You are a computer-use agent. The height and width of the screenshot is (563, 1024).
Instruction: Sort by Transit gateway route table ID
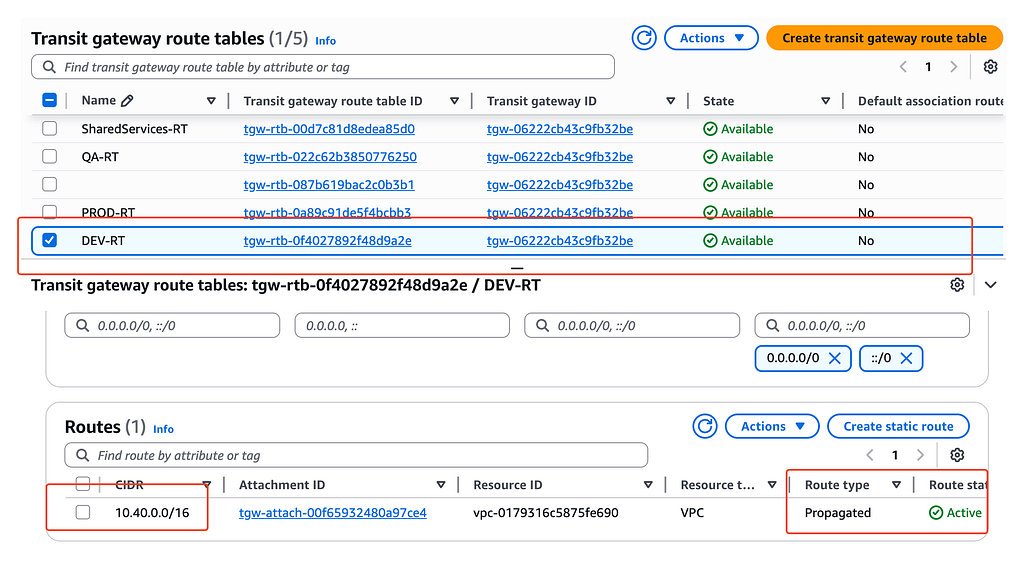[x=455, y=101]
